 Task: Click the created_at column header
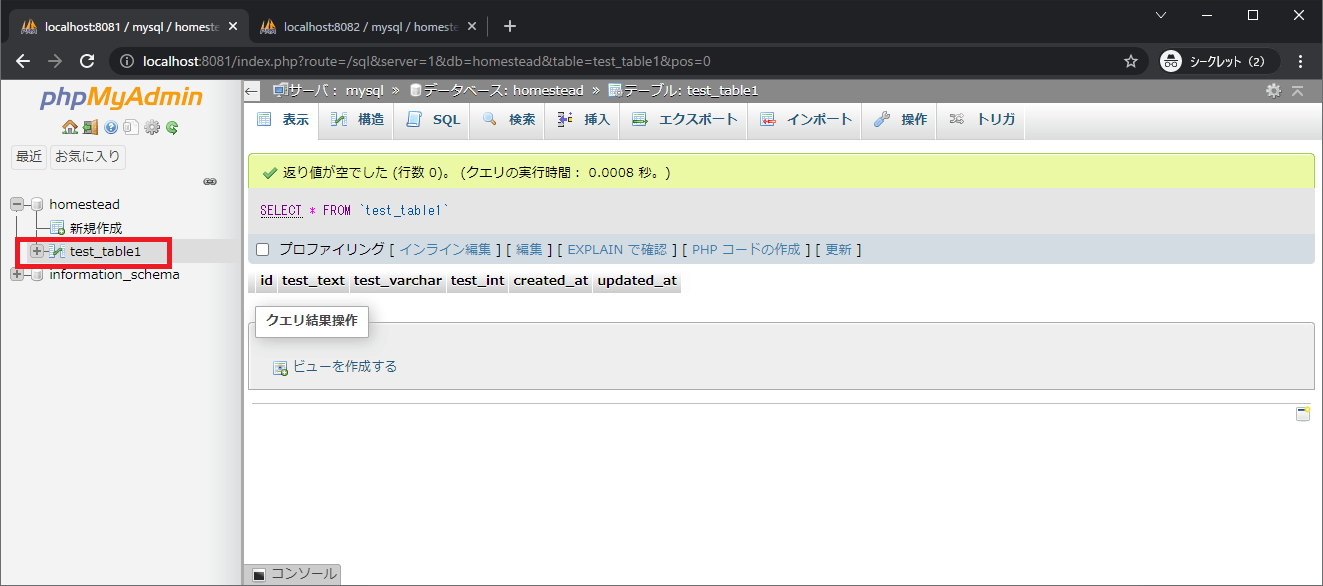tap(551, 281)
